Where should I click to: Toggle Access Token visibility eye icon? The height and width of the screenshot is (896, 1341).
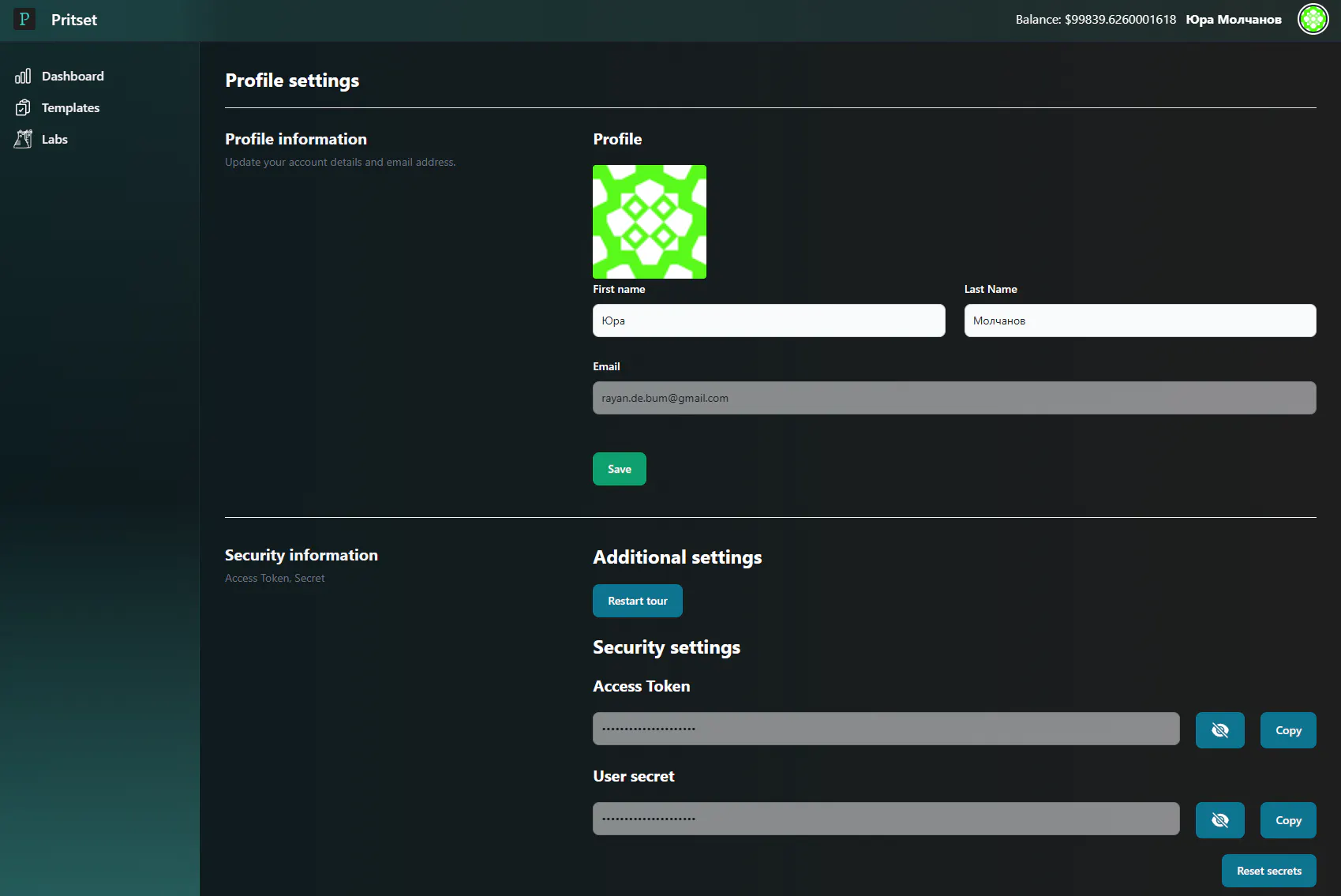click(x=1219, y=730)
